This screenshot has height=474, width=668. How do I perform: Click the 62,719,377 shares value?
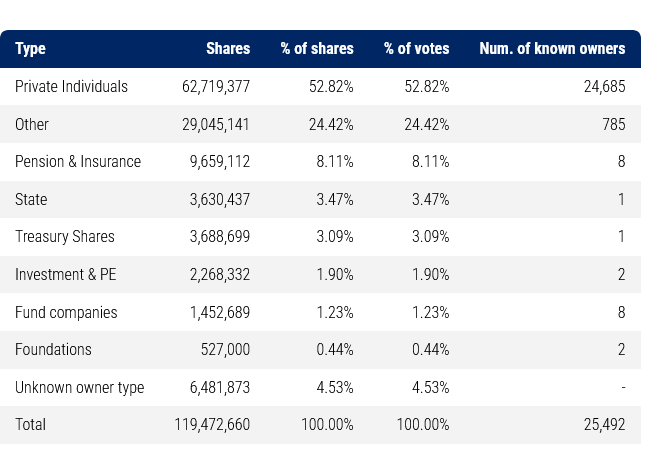click(x=212, y=87)
